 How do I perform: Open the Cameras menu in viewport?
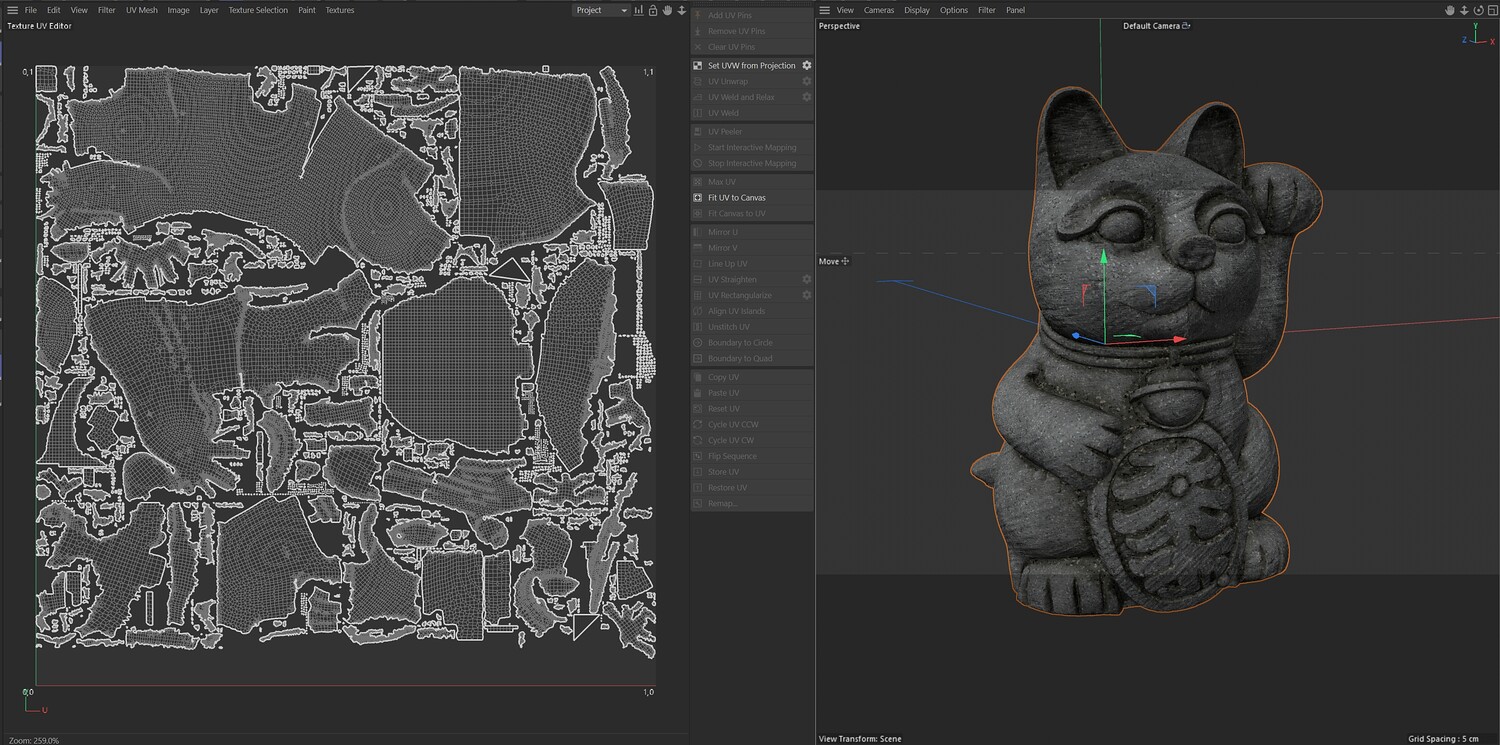pyautogui.click(x=879, y=10)
